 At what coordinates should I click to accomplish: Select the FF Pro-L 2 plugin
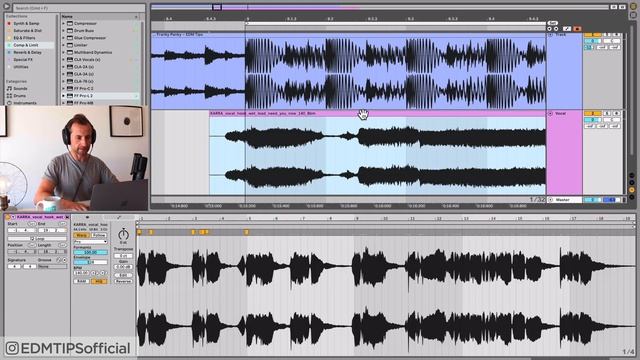point(100,96)
